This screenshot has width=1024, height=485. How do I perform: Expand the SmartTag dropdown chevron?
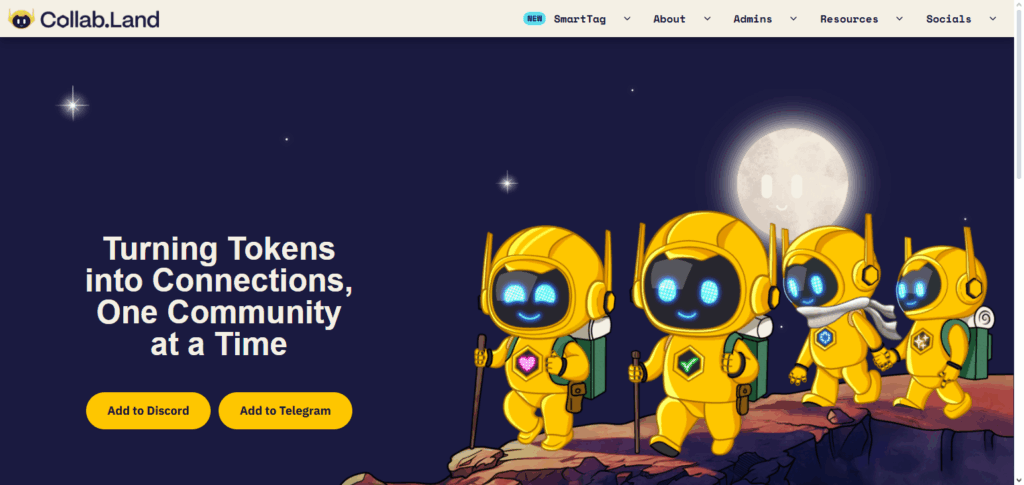(x=627, y=19)
